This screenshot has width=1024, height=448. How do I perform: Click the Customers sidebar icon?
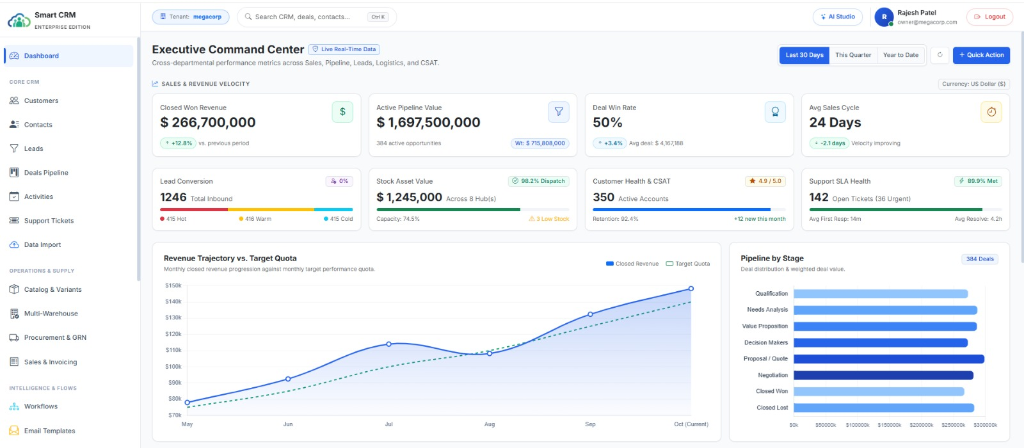coord(14,101)
